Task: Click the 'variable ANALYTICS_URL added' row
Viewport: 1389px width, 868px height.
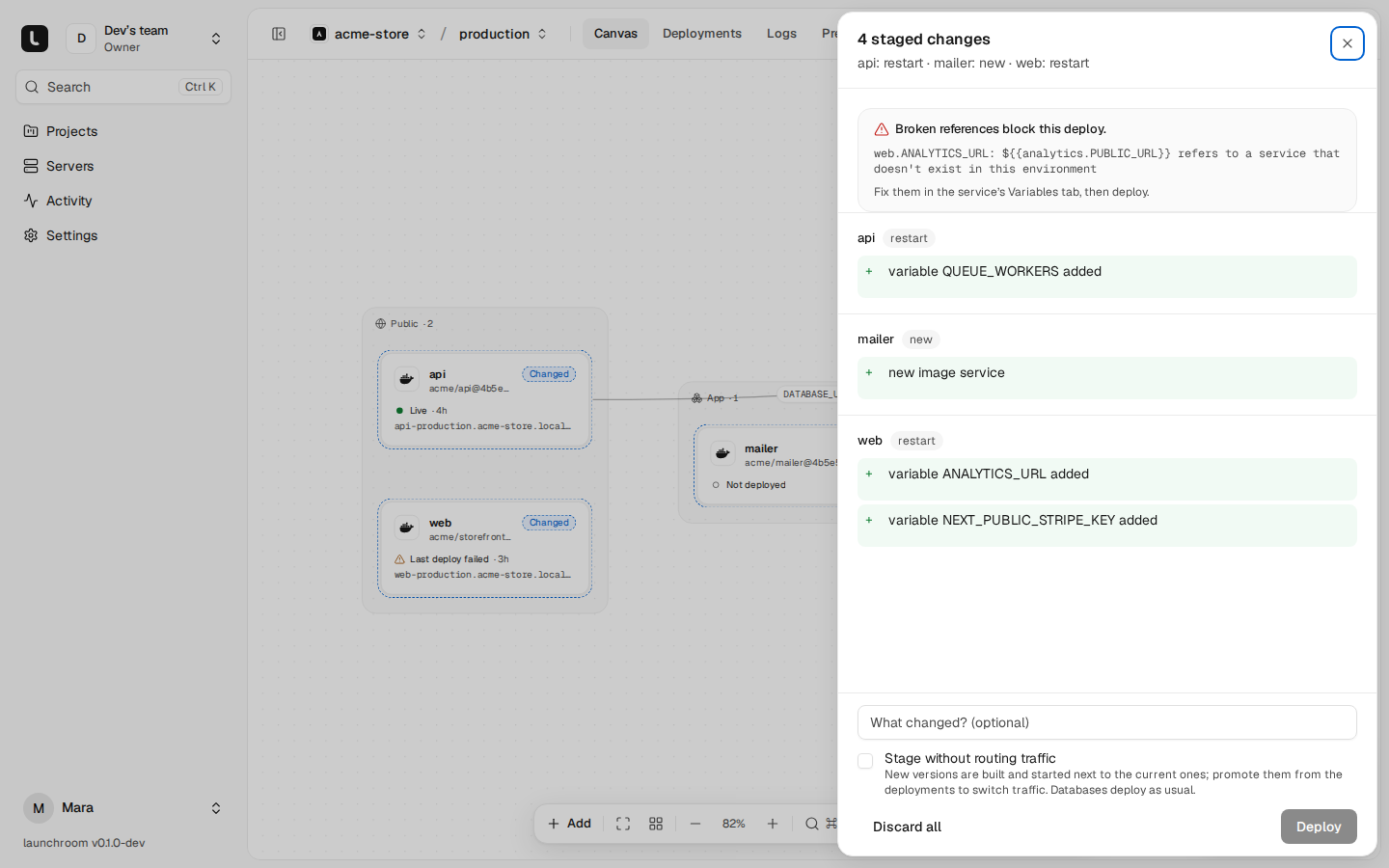Action: (1107, 479)
